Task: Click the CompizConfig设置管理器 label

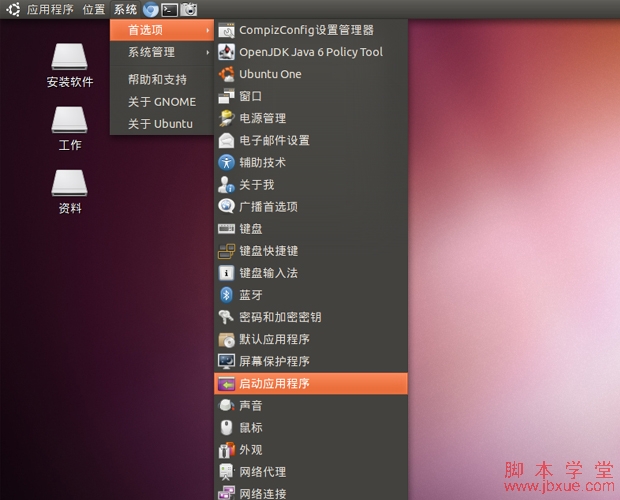Action: (x=306, y=30)
